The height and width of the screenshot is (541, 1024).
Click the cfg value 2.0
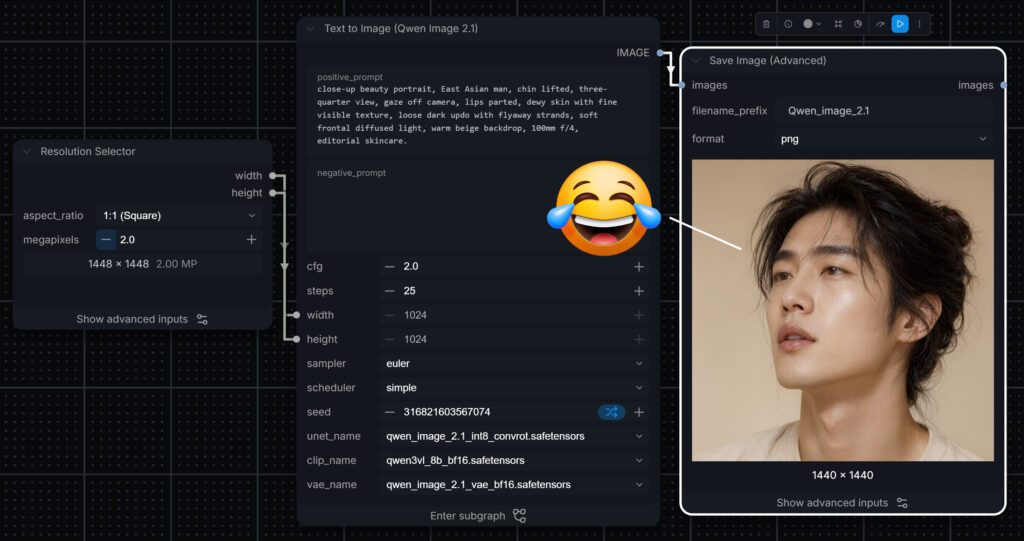click(411, 267)
